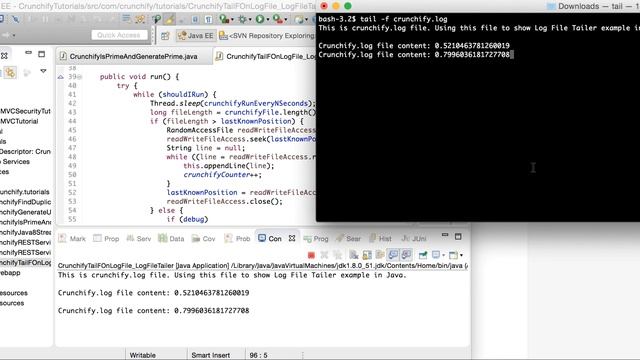The image size is (640, 360).
Task: Toggle show console on standard error change
Action: click(x=406, y=255)
